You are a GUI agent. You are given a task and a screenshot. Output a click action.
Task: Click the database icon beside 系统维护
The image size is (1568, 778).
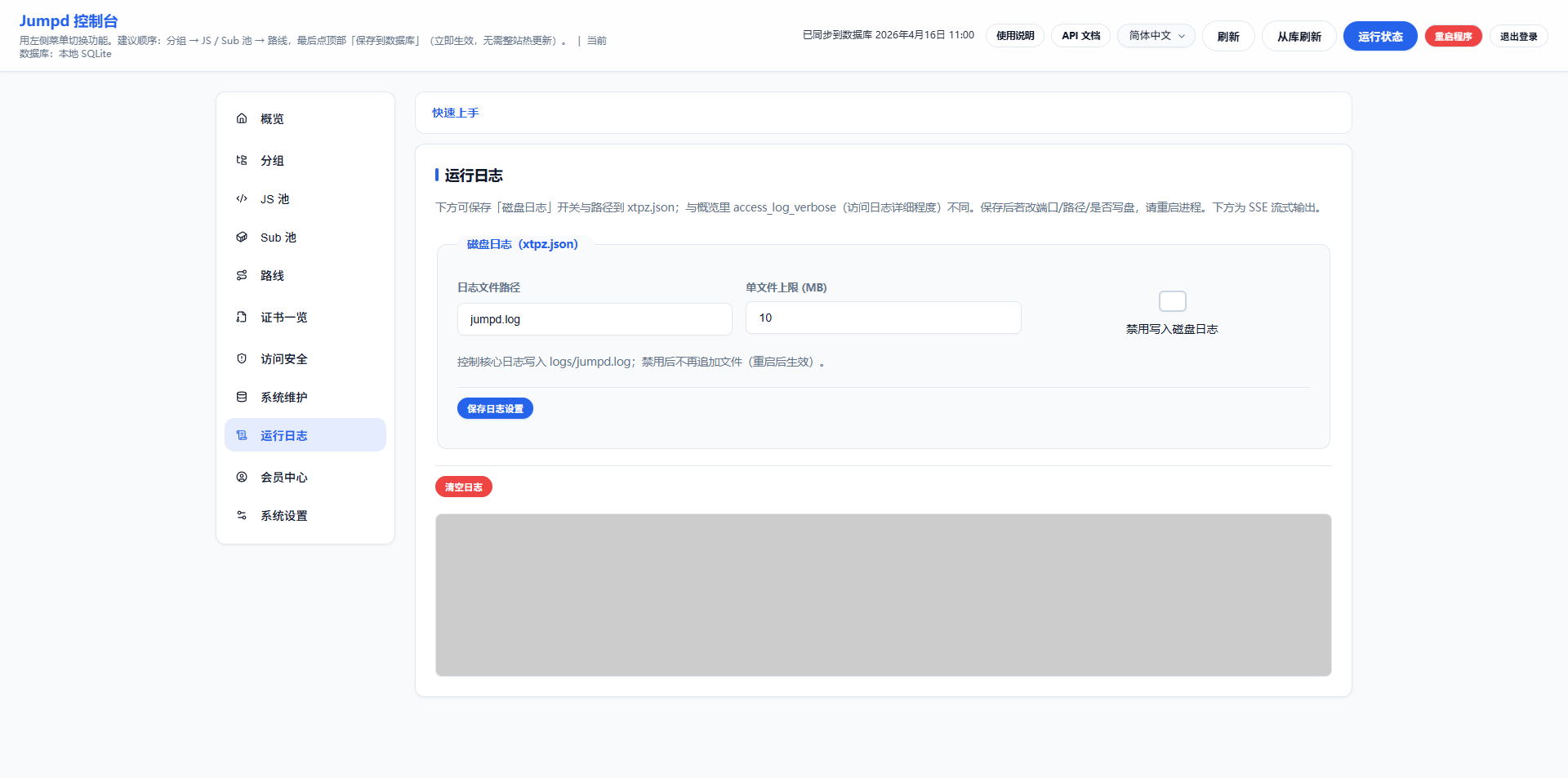click(x=242, y=397)
